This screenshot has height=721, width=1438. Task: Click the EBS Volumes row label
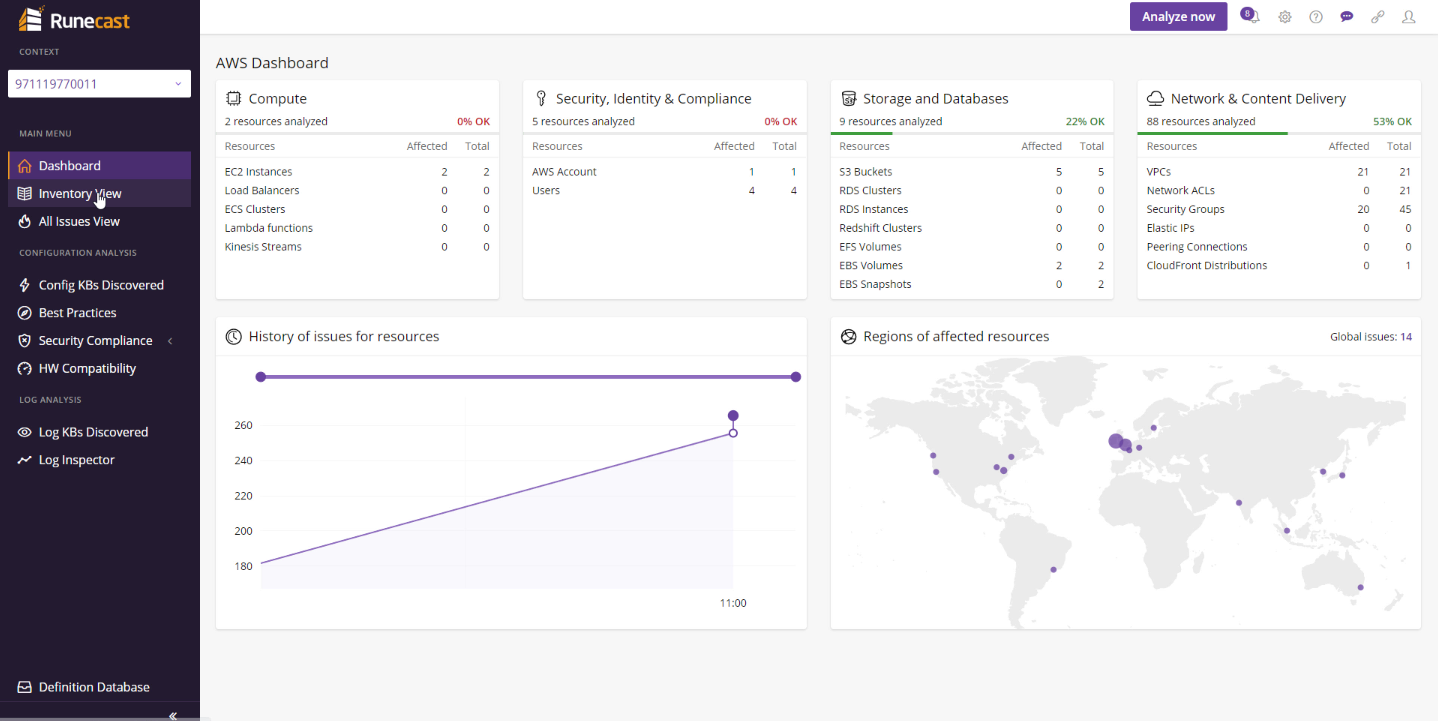coord(871,265)
